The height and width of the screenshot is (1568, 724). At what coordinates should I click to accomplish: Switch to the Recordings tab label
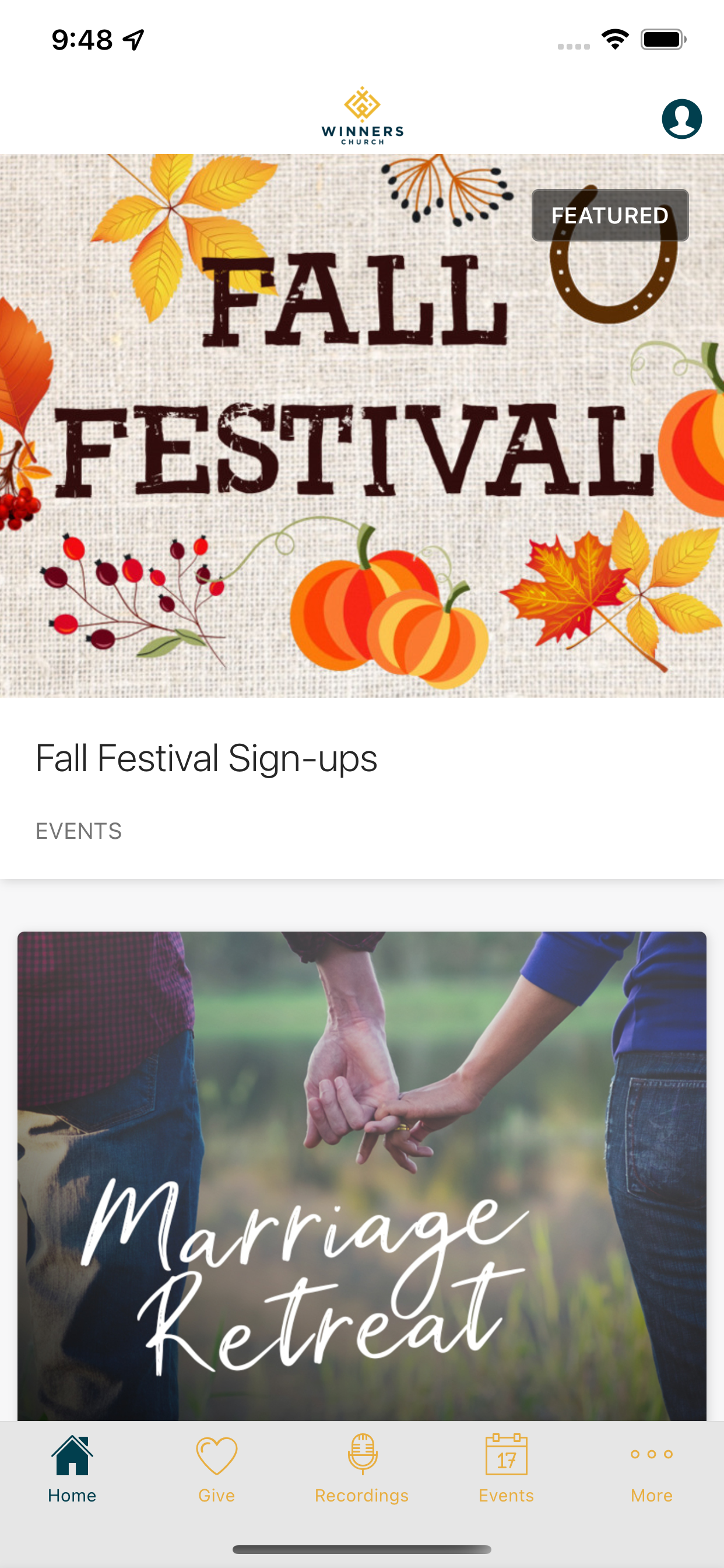(x=362, y=1496)
